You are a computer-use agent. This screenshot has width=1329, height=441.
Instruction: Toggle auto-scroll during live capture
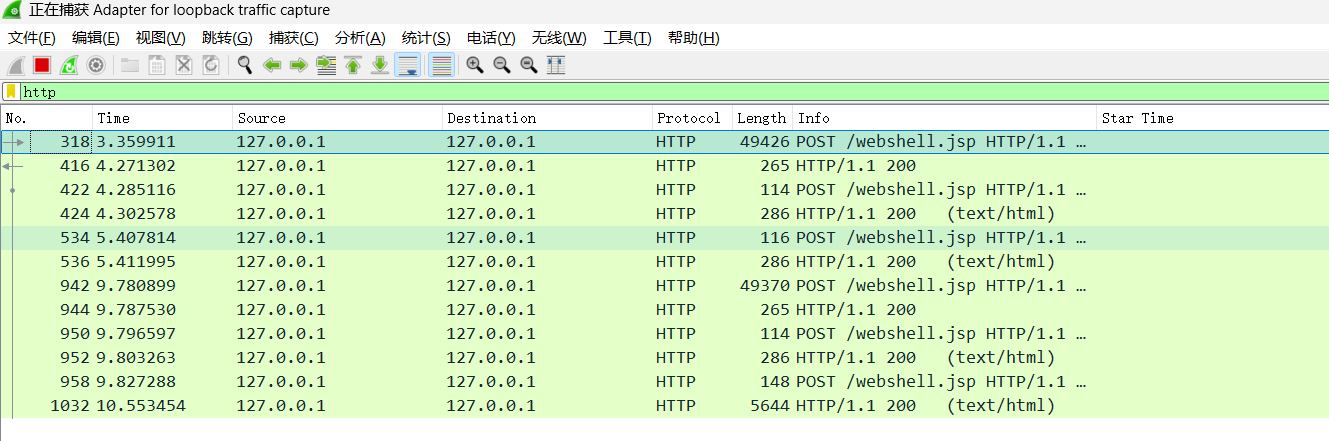point(407,65)
